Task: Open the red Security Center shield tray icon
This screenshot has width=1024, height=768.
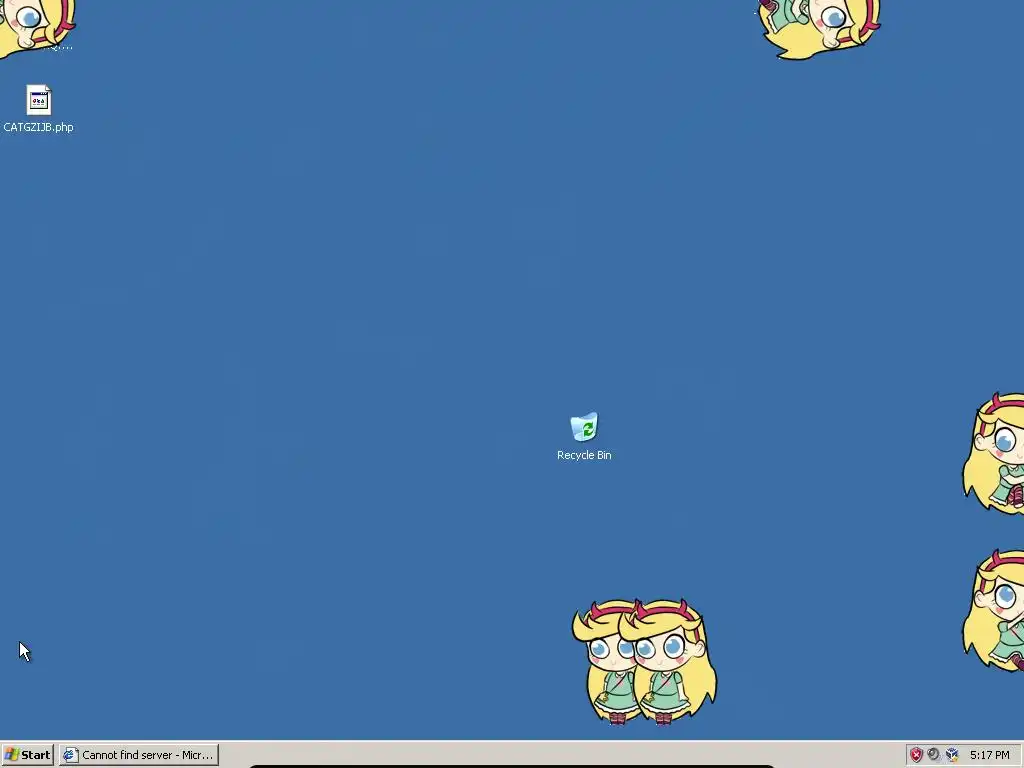Action: coord(916,755)
